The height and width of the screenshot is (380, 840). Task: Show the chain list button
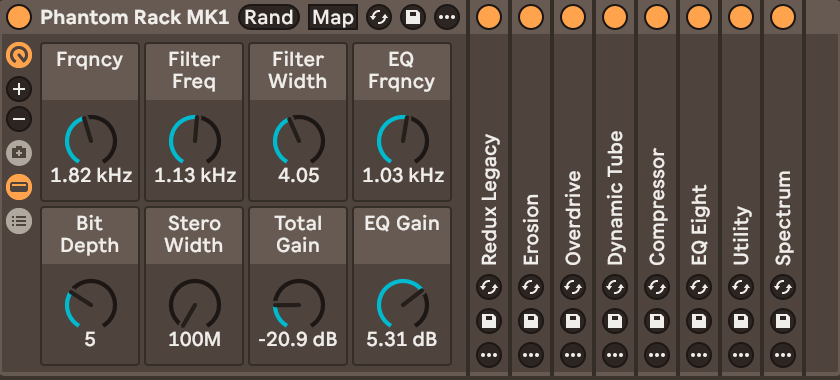19,221
